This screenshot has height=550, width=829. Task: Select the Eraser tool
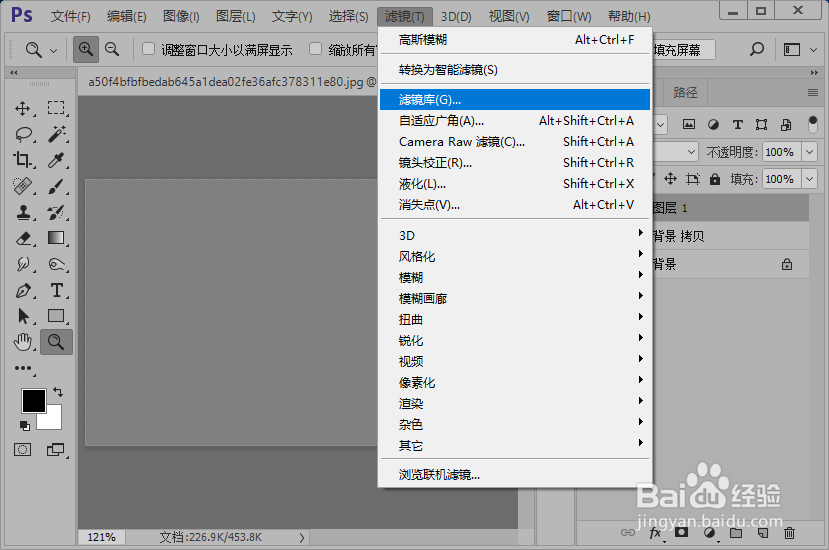(23, 238)
